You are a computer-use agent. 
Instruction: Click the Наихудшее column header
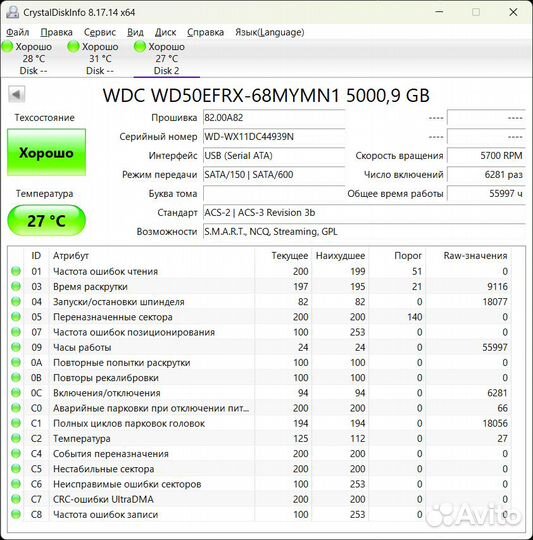pyautogui.click(x=340, y=256)
